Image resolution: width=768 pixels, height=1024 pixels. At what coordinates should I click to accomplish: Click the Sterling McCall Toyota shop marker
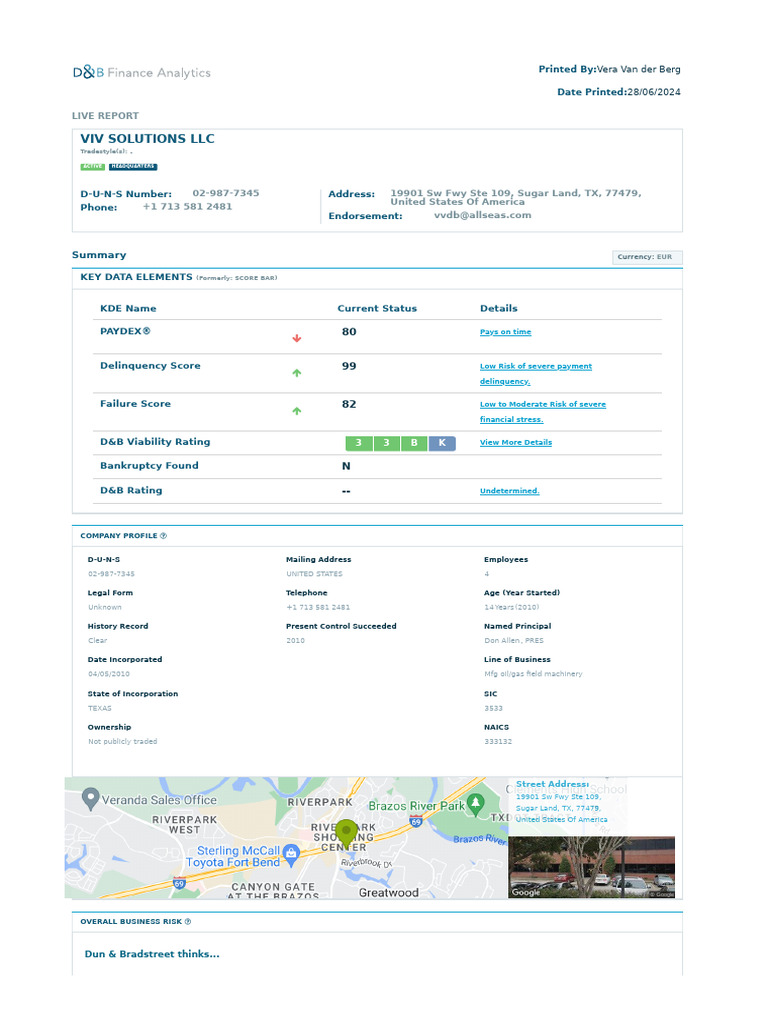pyautogui.click(x=291, y=853)
